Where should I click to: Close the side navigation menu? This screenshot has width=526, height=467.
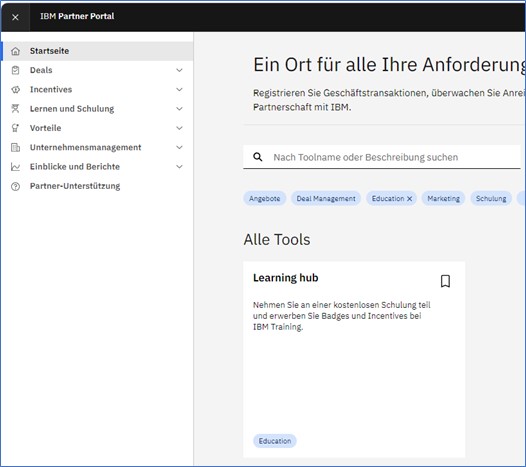(15, 17)
